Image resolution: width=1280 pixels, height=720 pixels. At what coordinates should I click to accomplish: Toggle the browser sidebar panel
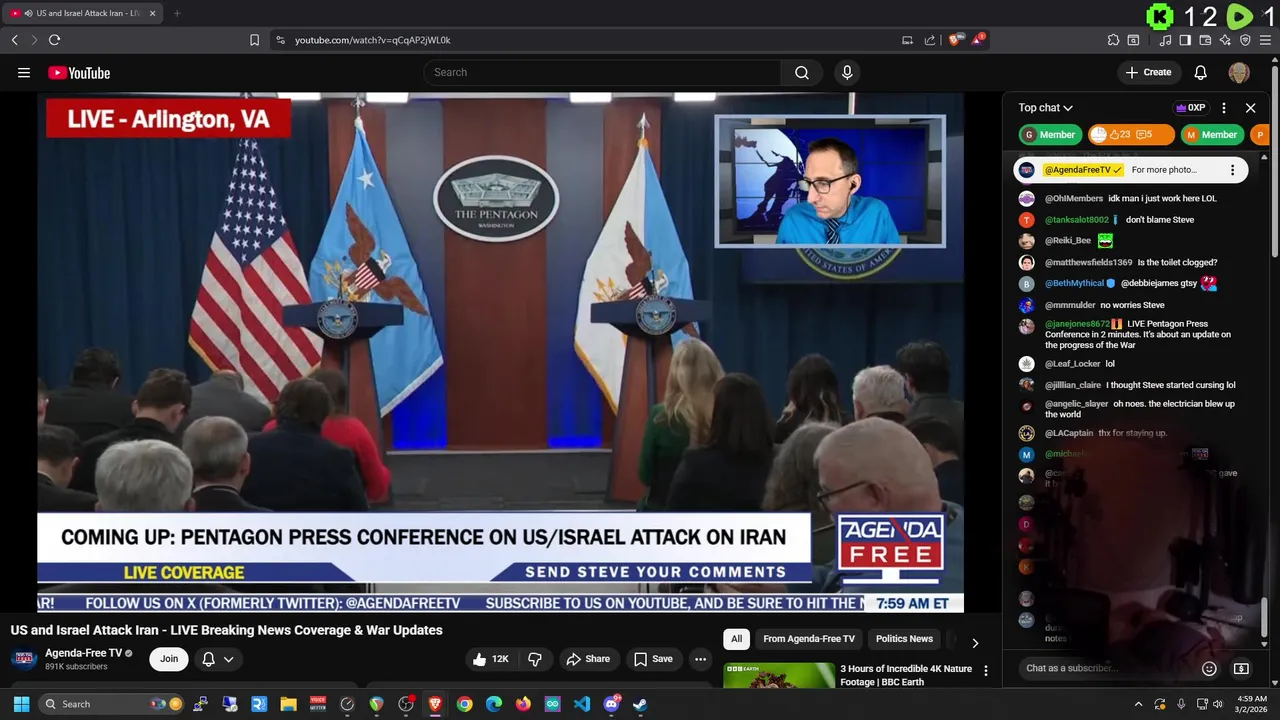coord(1185,40)
